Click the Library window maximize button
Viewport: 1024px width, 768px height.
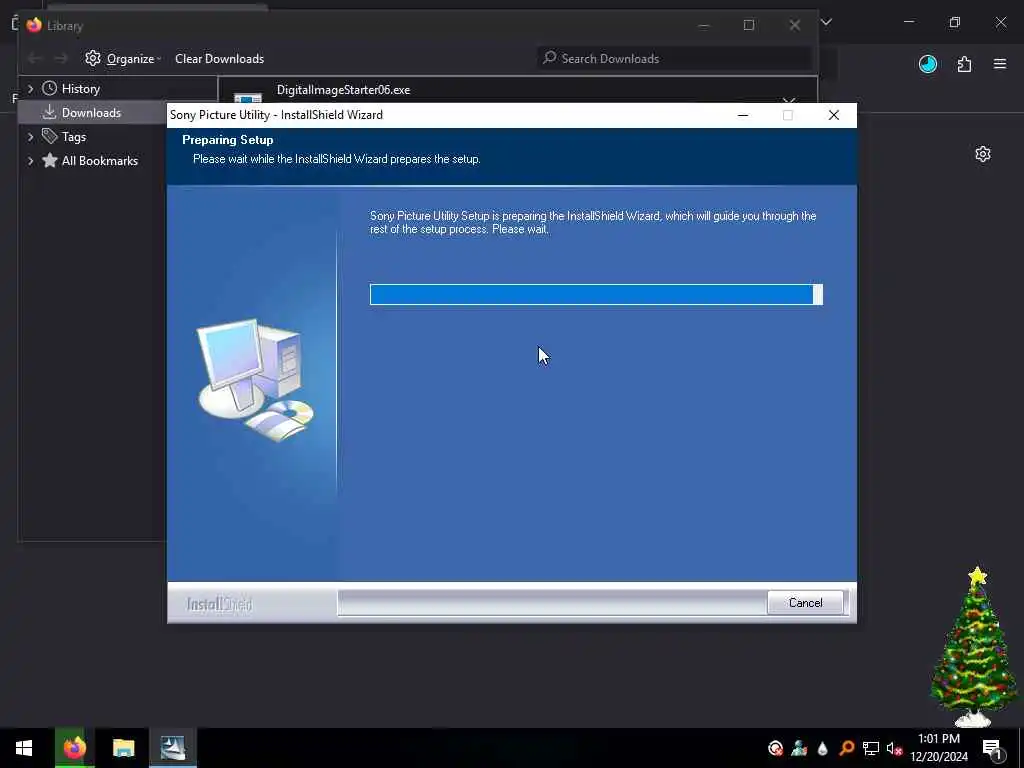748,25
